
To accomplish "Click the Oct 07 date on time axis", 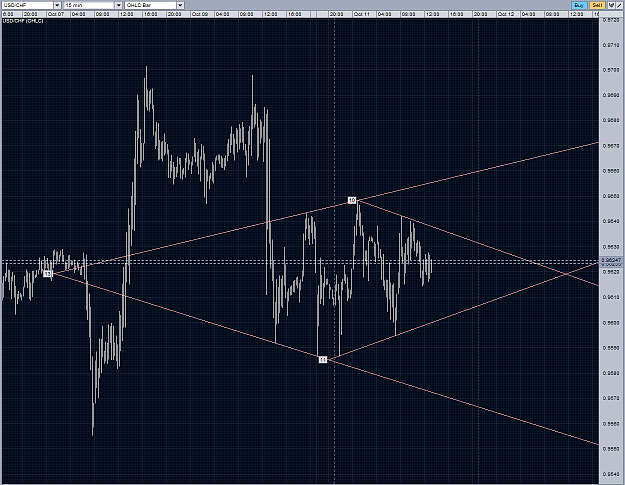I will pos(56,14).
